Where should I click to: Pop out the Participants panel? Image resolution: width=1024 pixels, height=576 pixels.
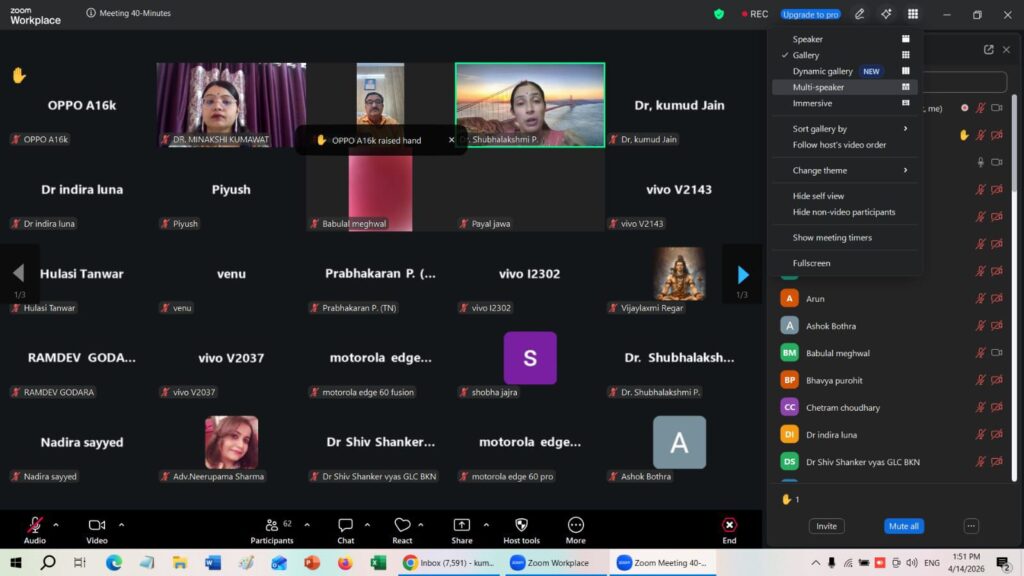point(988,50)
